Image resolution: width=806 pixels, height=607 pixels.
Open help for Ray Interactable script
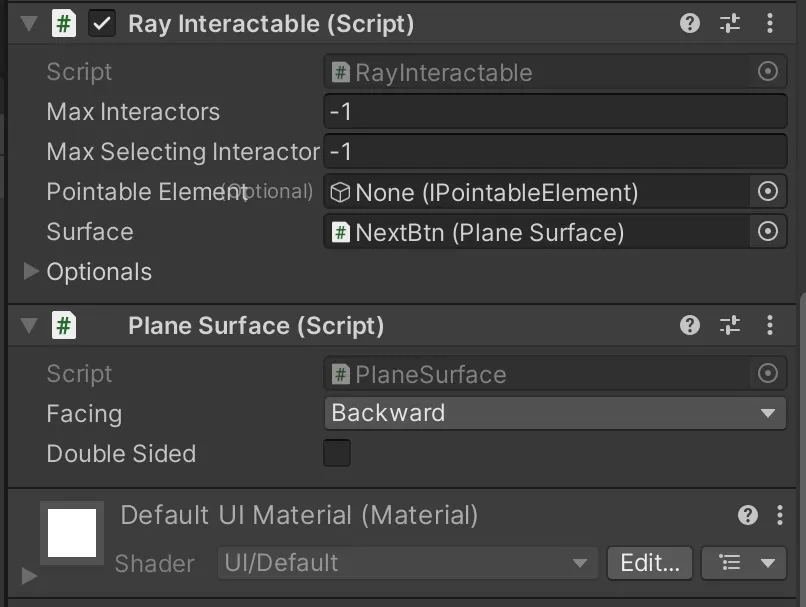point(690,23)
